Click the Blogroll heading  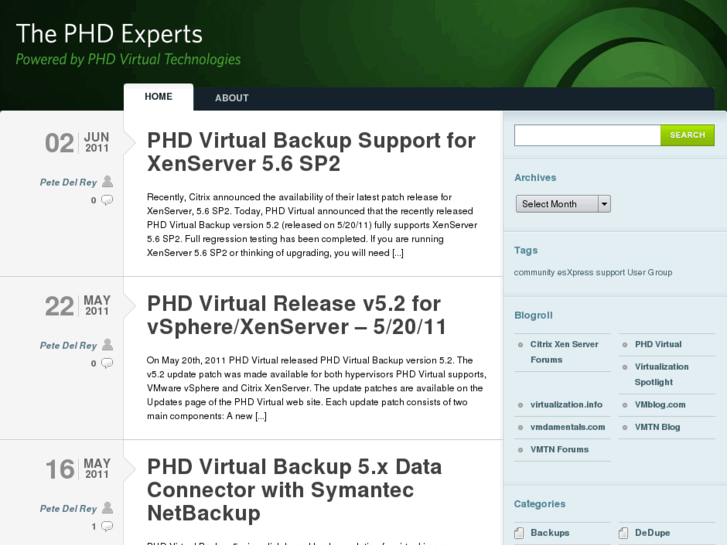533,315
